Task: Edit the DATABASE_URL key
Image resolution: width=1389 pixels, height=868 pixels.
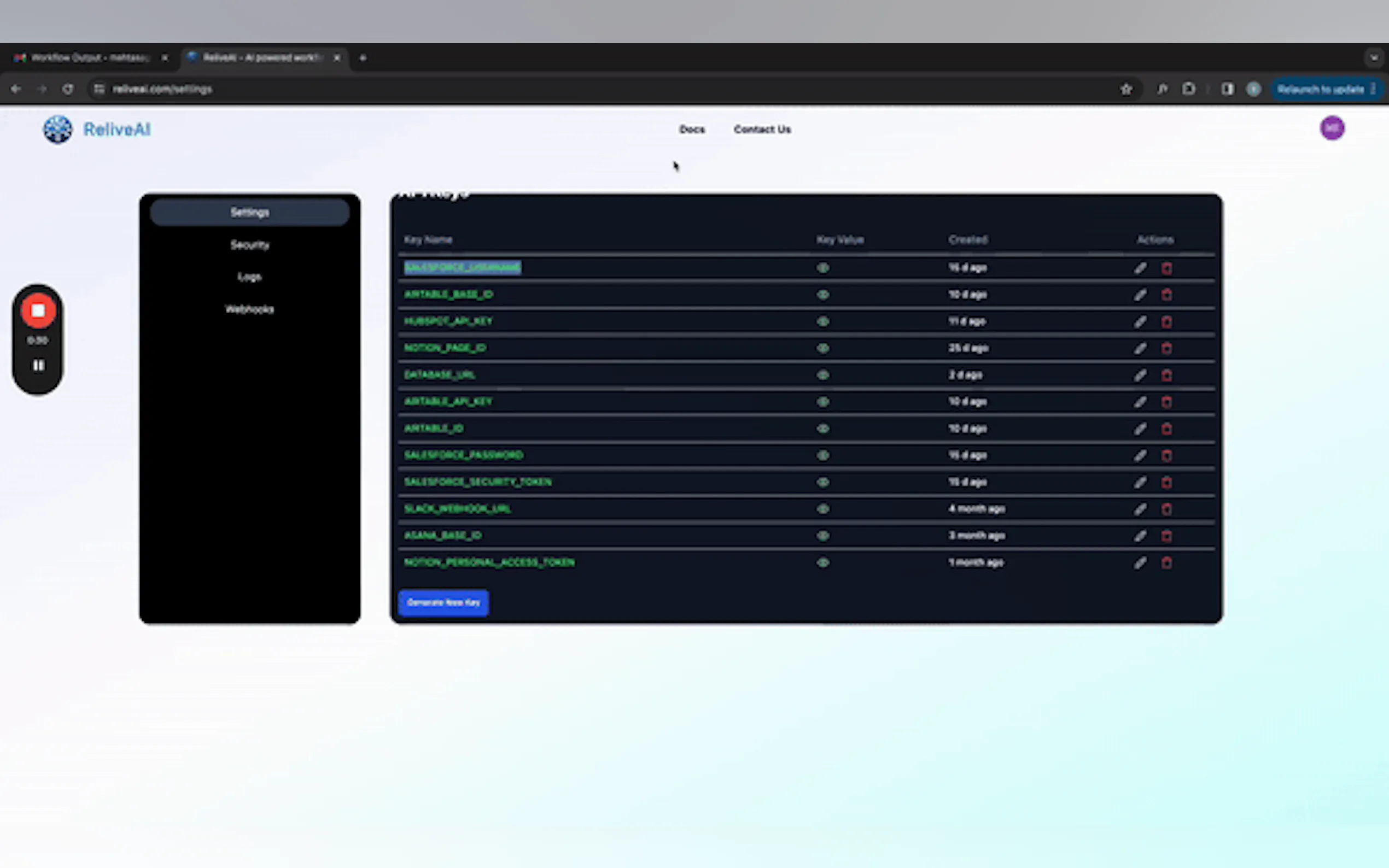Action: [x=1140, y=376]
